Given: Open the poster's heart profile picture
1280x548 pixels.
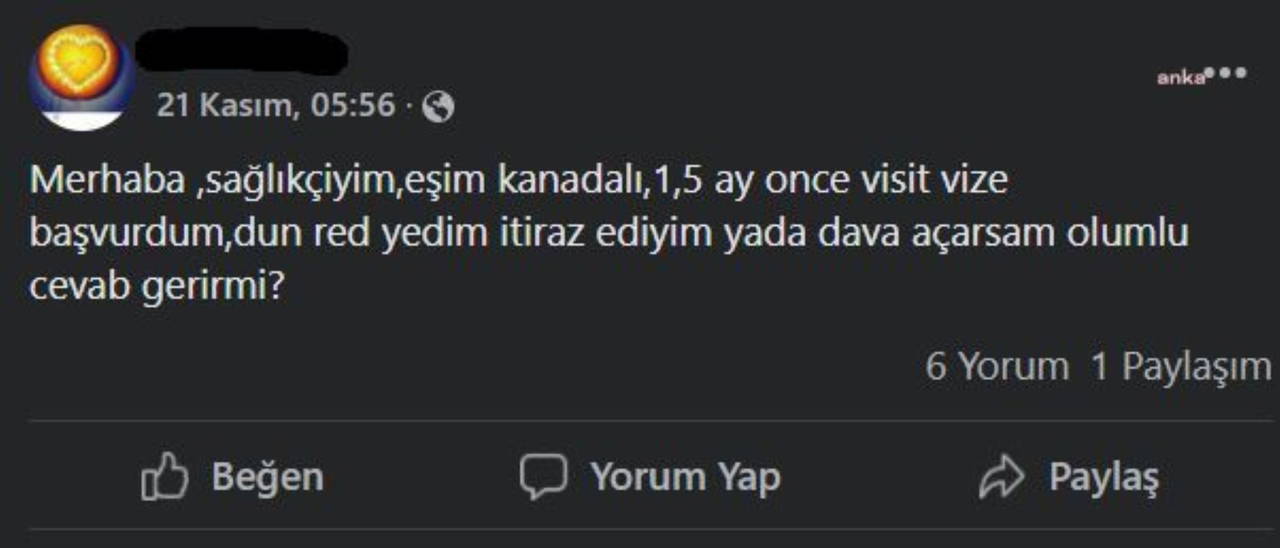Looking at the screenshot, I should point(82,78).
